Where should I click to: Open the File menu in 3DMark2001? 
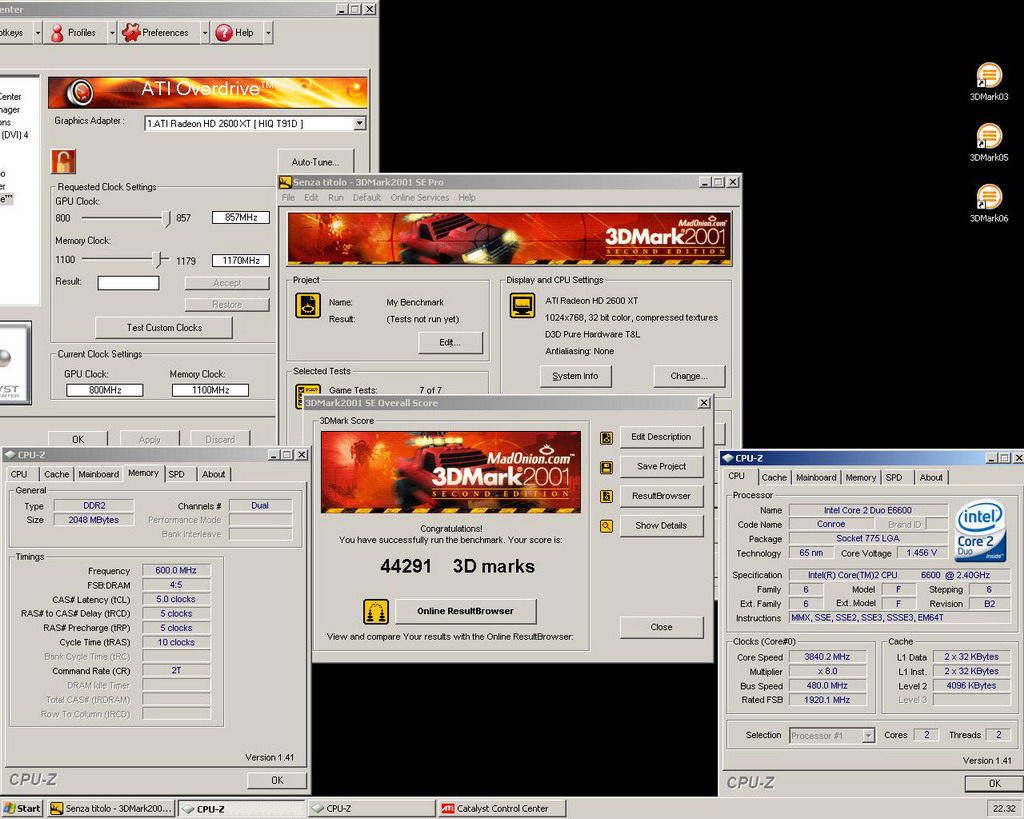click(288, 197)
